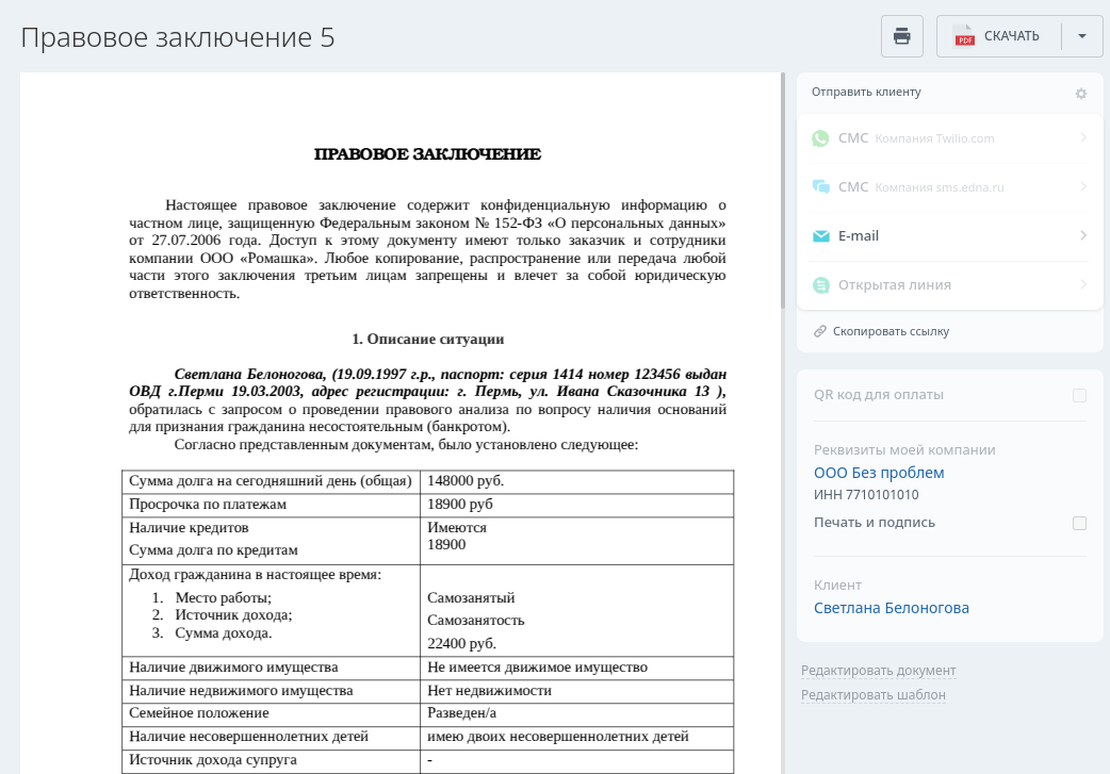This screenshot has width=1110, height=774.
Task: Expand the Twilio SMS option chevron
Action: 1083,138
